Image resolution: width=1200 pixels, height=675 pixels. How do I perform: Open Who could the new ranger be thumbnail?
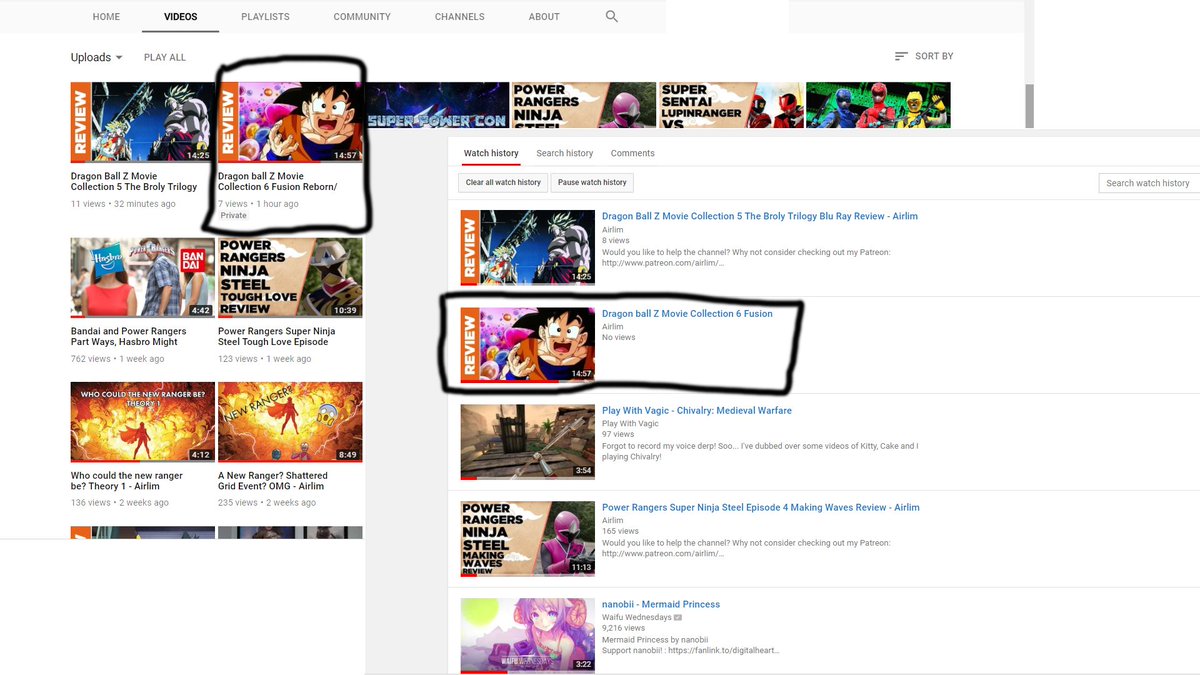143,422
